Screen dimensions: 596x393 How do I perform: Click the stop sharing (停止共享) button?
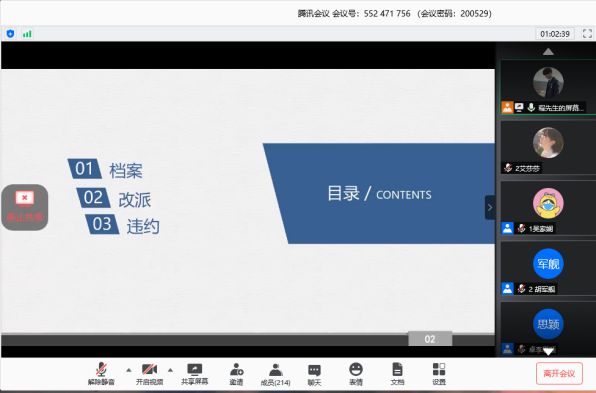(x=25, y=208)
